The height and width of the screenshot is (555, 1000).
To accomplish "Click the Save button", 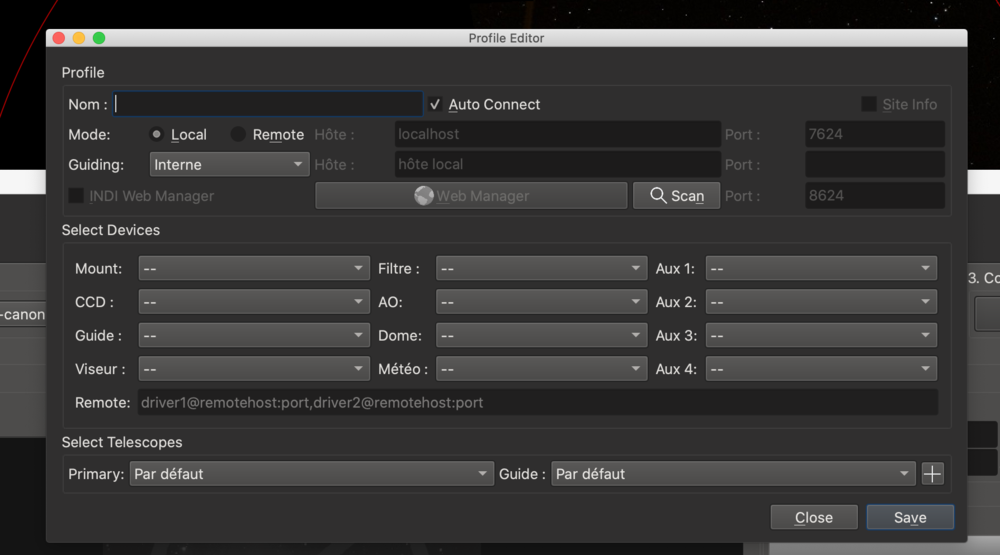I will (910, 517).
